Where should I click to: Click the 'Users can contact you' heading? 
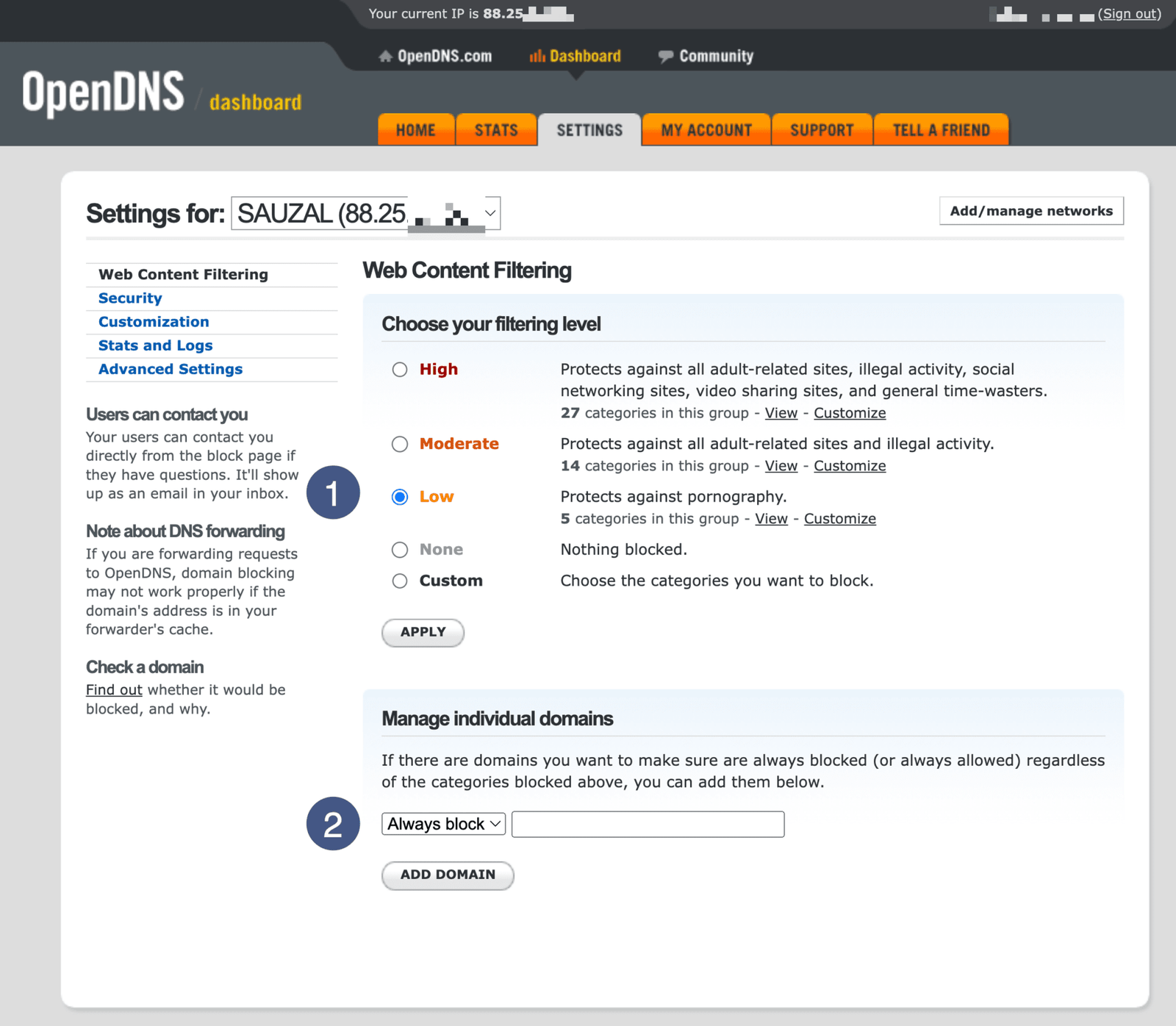167,415
